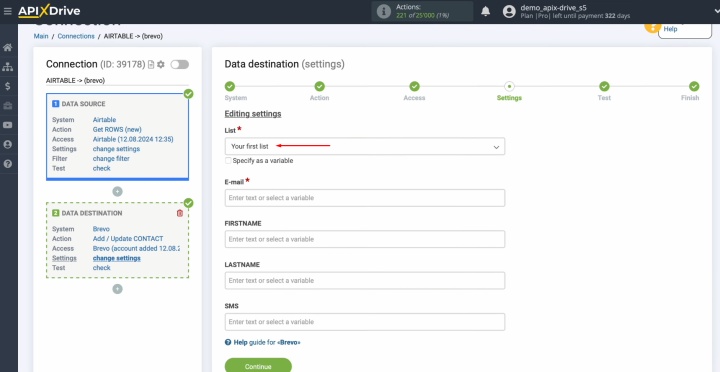Delete the Data Destination block
This screenshot has height=372, width=720.
[180, 213]
